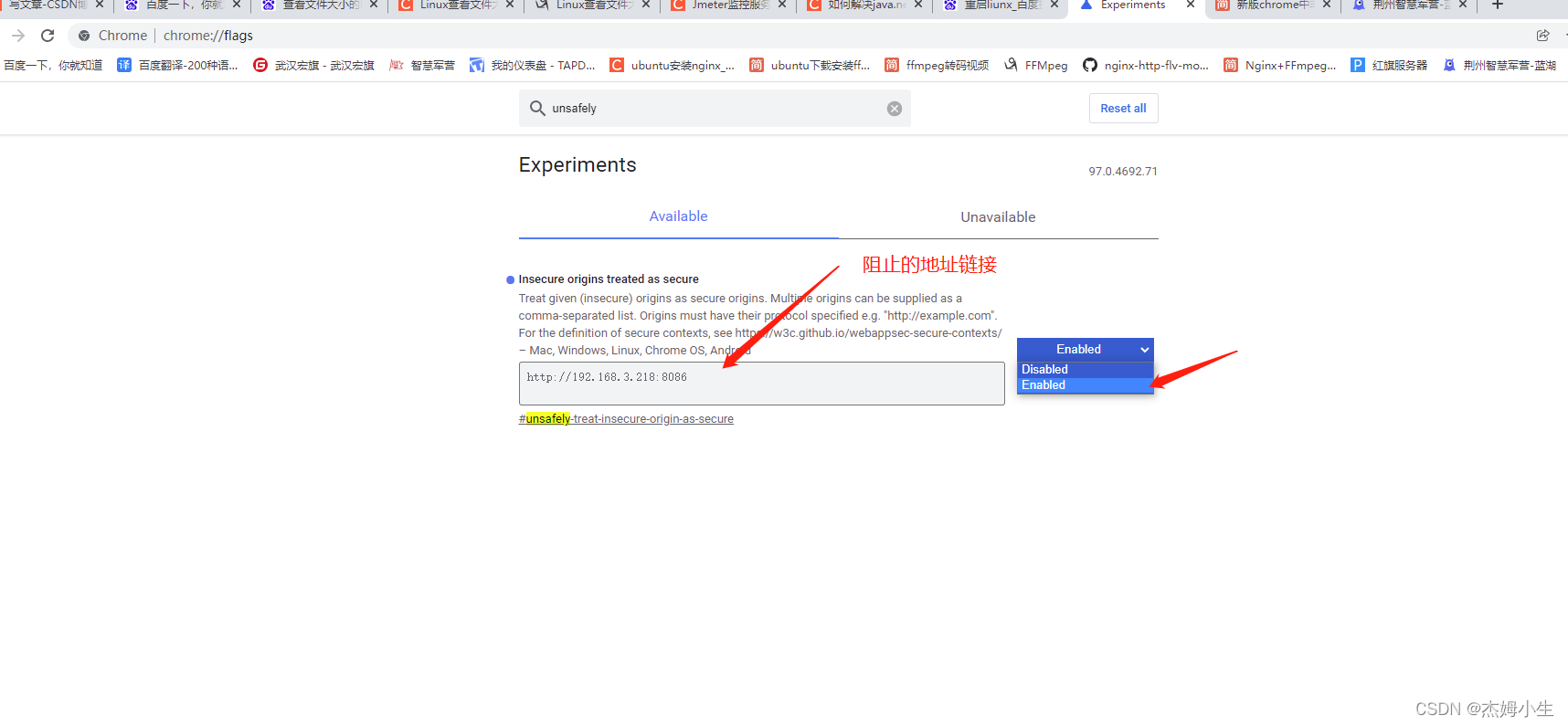This screenshot has width=1568, height=726.
Task: Expand the Enabled dropdown for insecure origins
Action: click(1085, 350)
